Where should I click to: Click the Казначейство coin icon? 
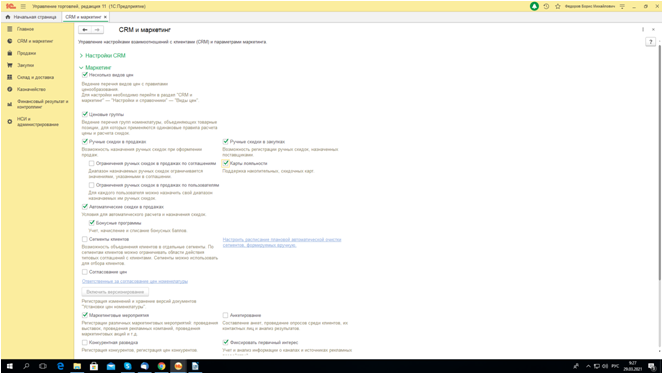[x=10, y=89]
